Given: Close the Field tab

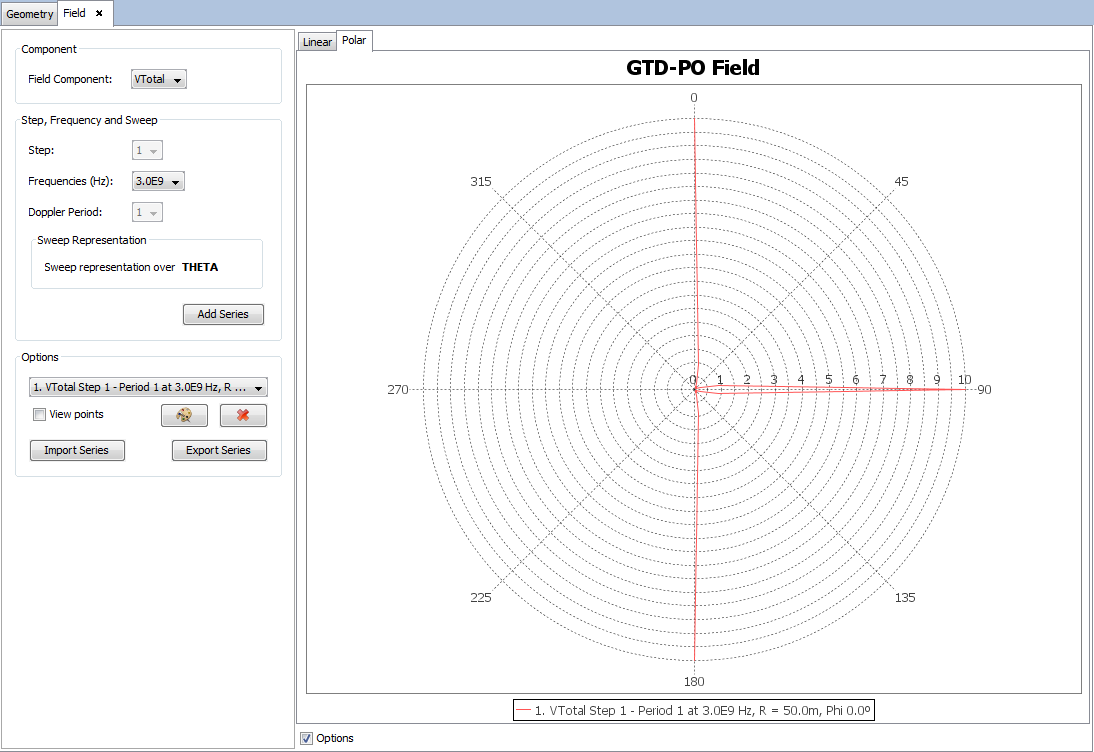Looking at the screenshot, I should pyautogui.click(x=99, y=14).
